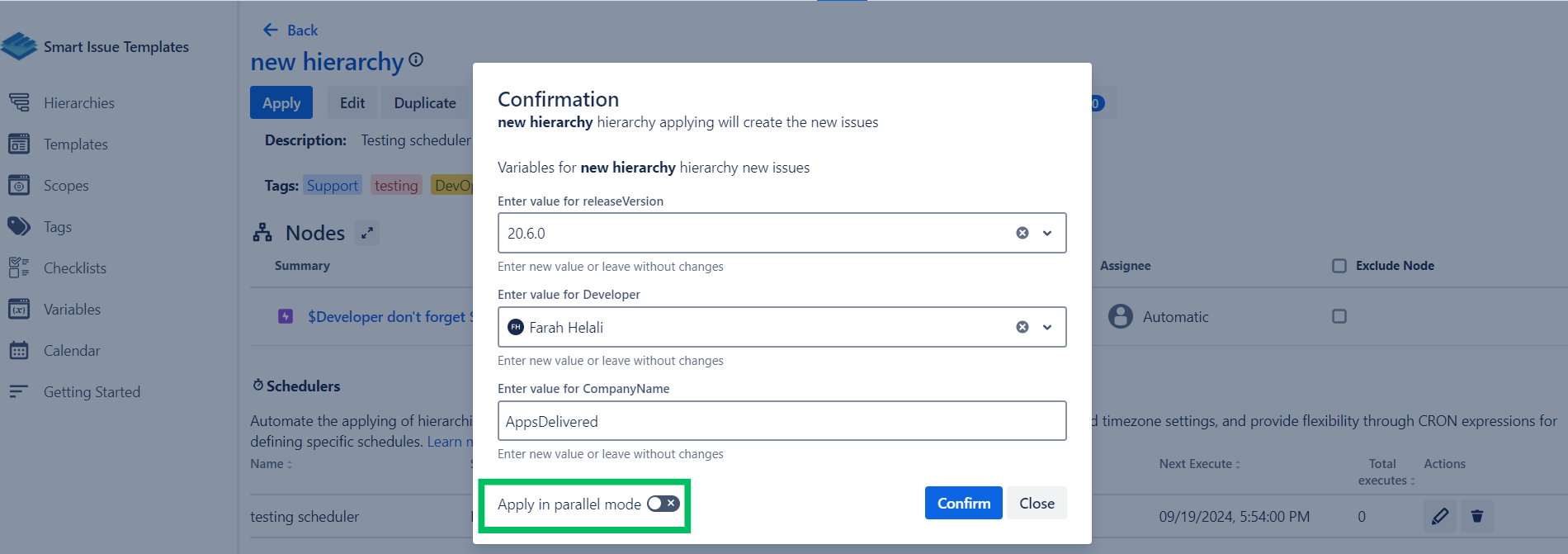1568x554 pixels.
Task: Click the back arrow icon
Action: (271, 31)
